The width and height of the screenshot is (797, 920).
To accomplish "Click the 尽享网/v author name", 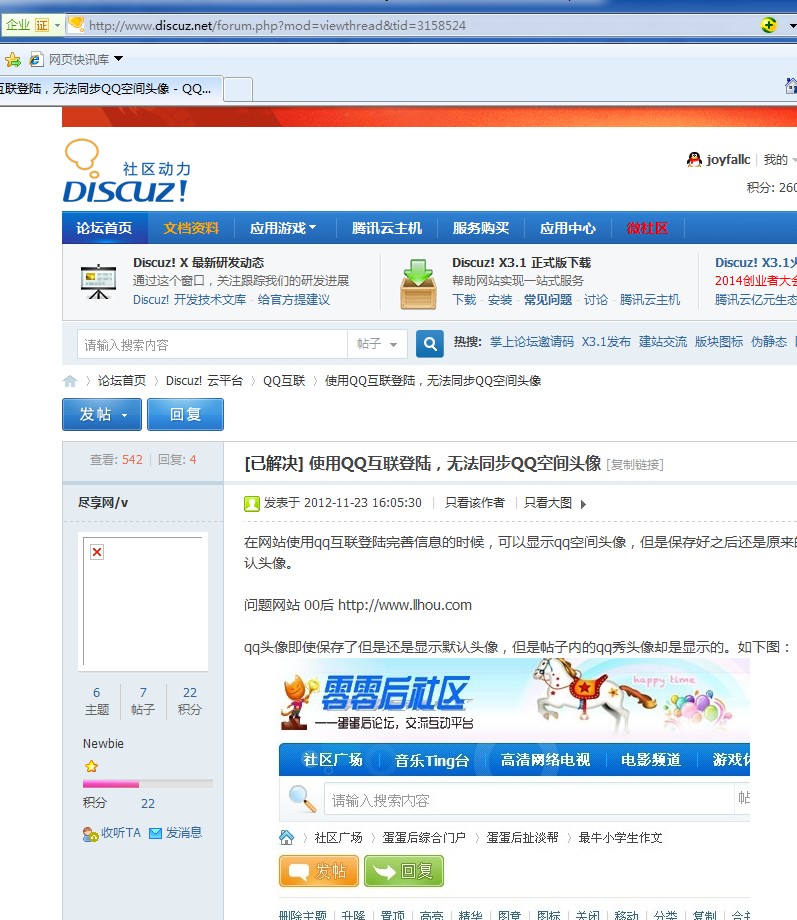I will 103,502.
